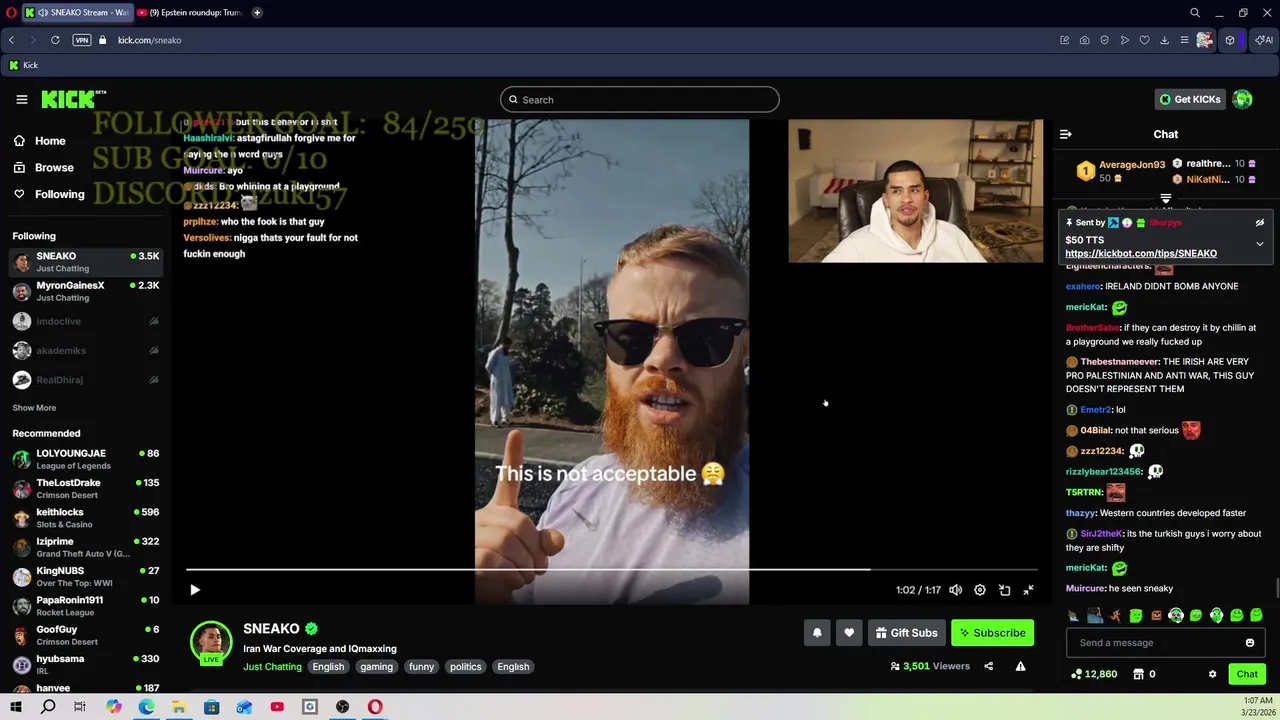Reload the page
The width and height of the screenshot is (1280, 720).
point(55,40)
